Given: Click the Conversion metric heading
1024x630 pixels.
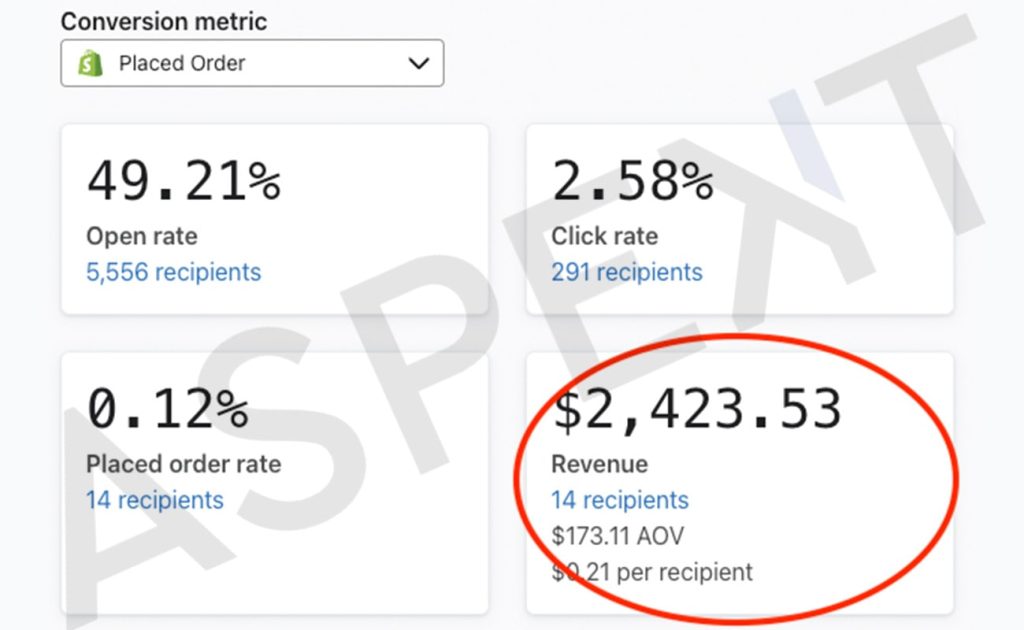Looking at the screenshot, I should click(164, 22).
